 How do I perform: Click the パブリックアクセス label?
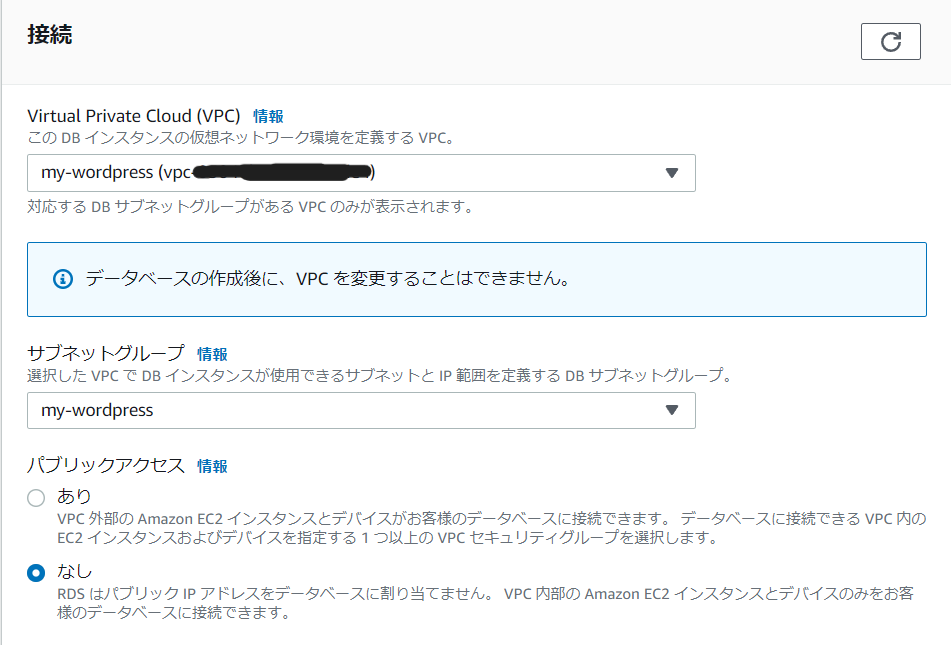[106, 465]
